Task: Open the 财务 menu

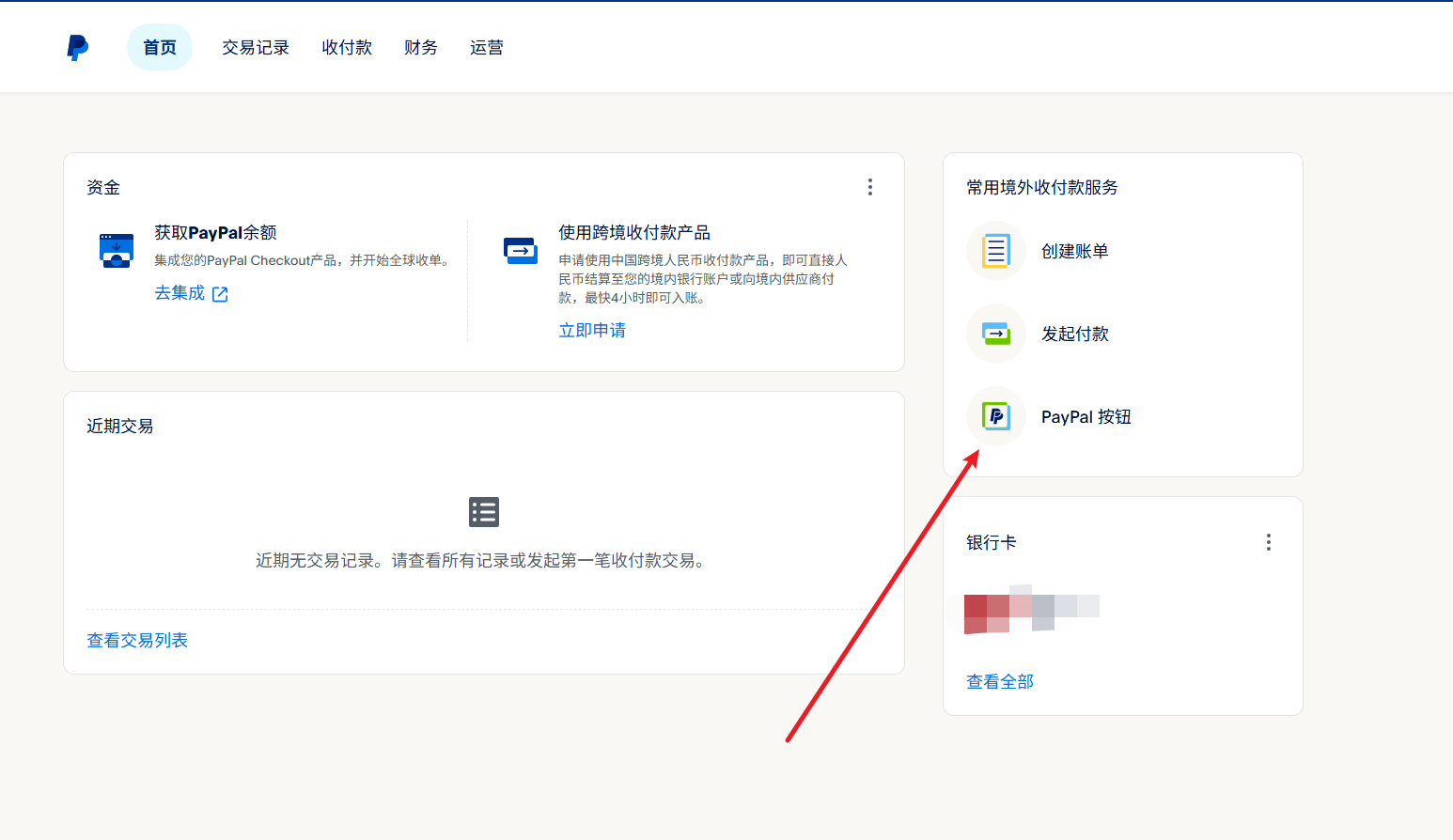Action: (421, 47)
